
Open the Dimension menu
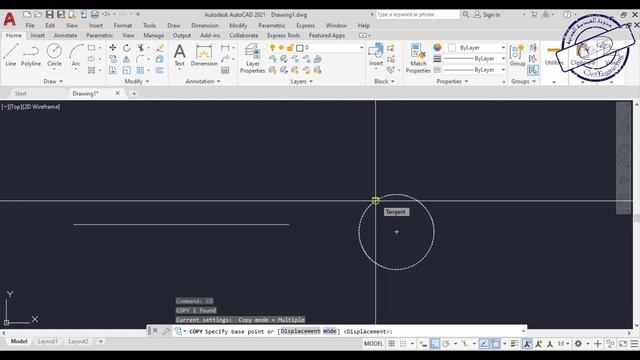click(204, 25)
